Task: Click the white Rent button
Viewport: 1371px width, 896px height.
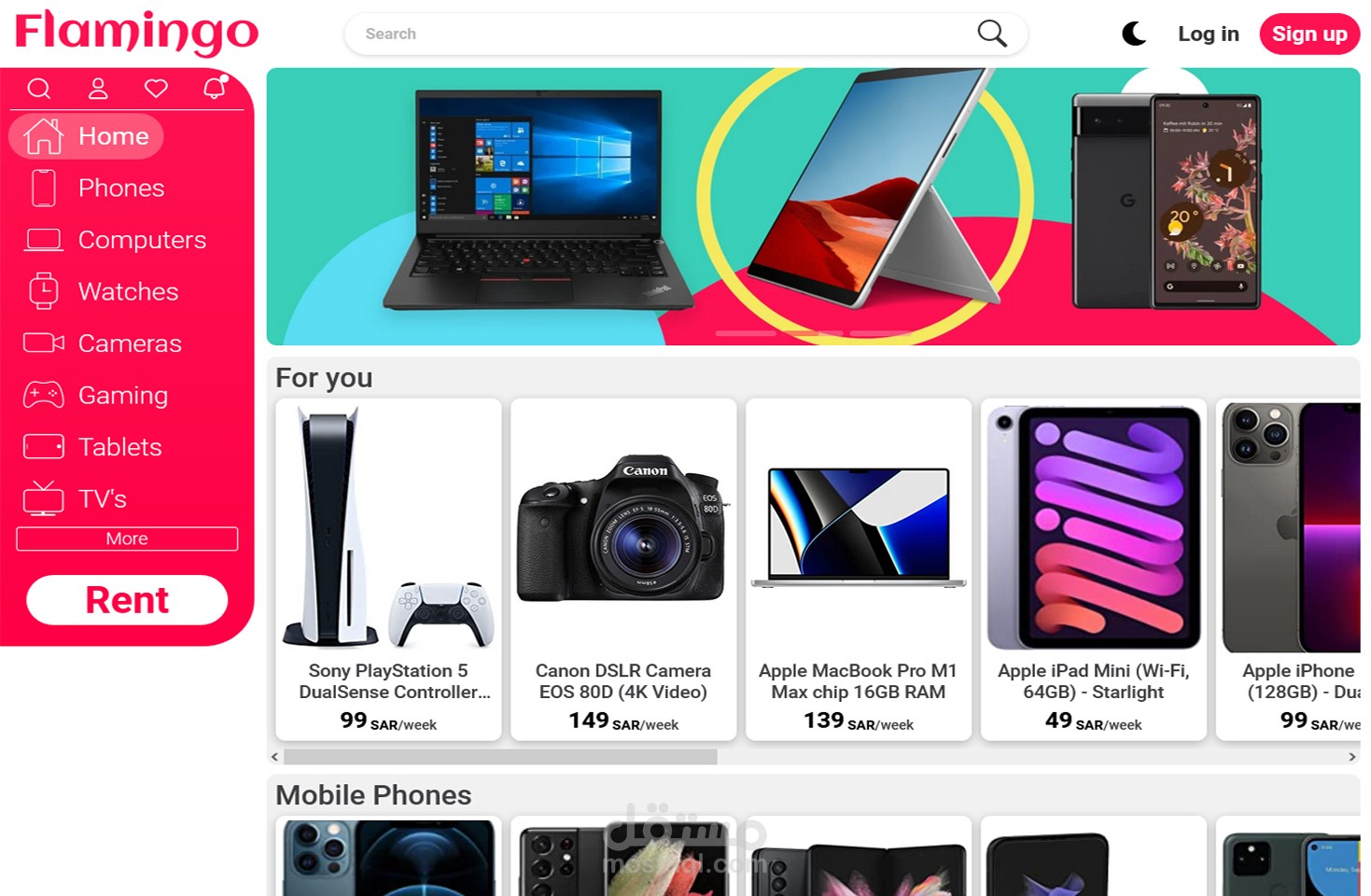Action: [127, 600]
